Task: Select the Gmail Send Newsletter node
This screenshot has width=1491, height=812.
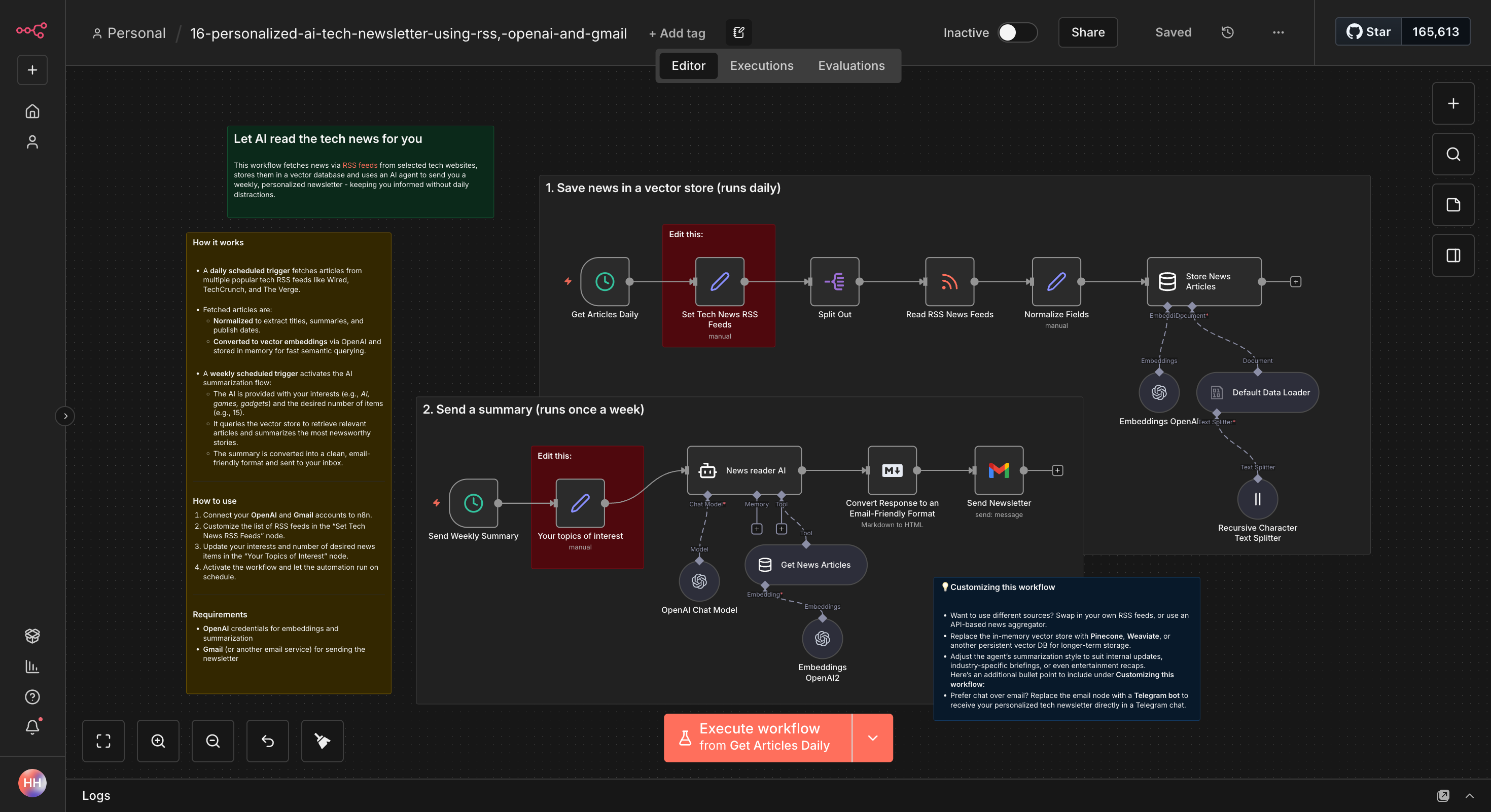Action: (x=999, y=470)
